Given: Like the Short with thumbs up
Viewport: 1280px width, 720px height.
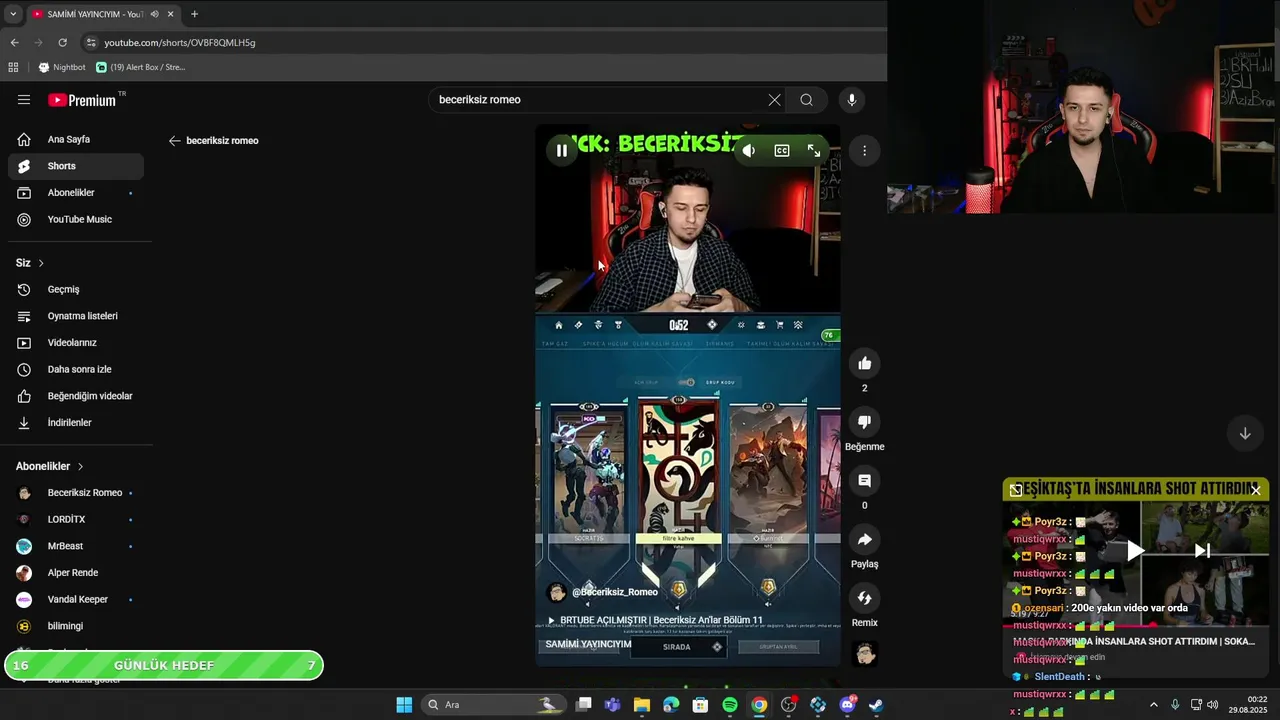Looking at the screenshot, I should coord(865,364).
